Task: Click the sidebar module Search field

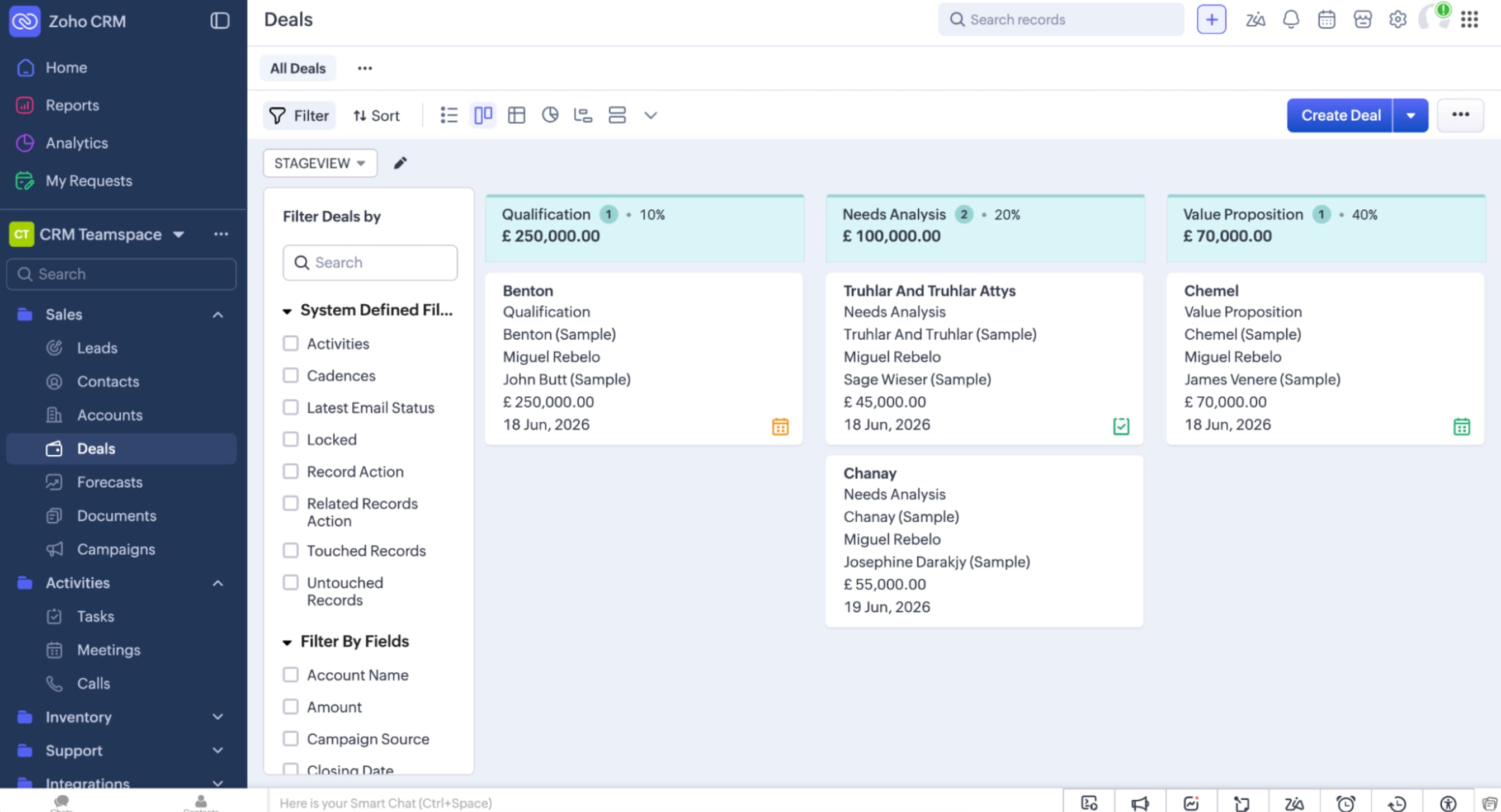Action: pyautogui.click(x=121, y=274)
